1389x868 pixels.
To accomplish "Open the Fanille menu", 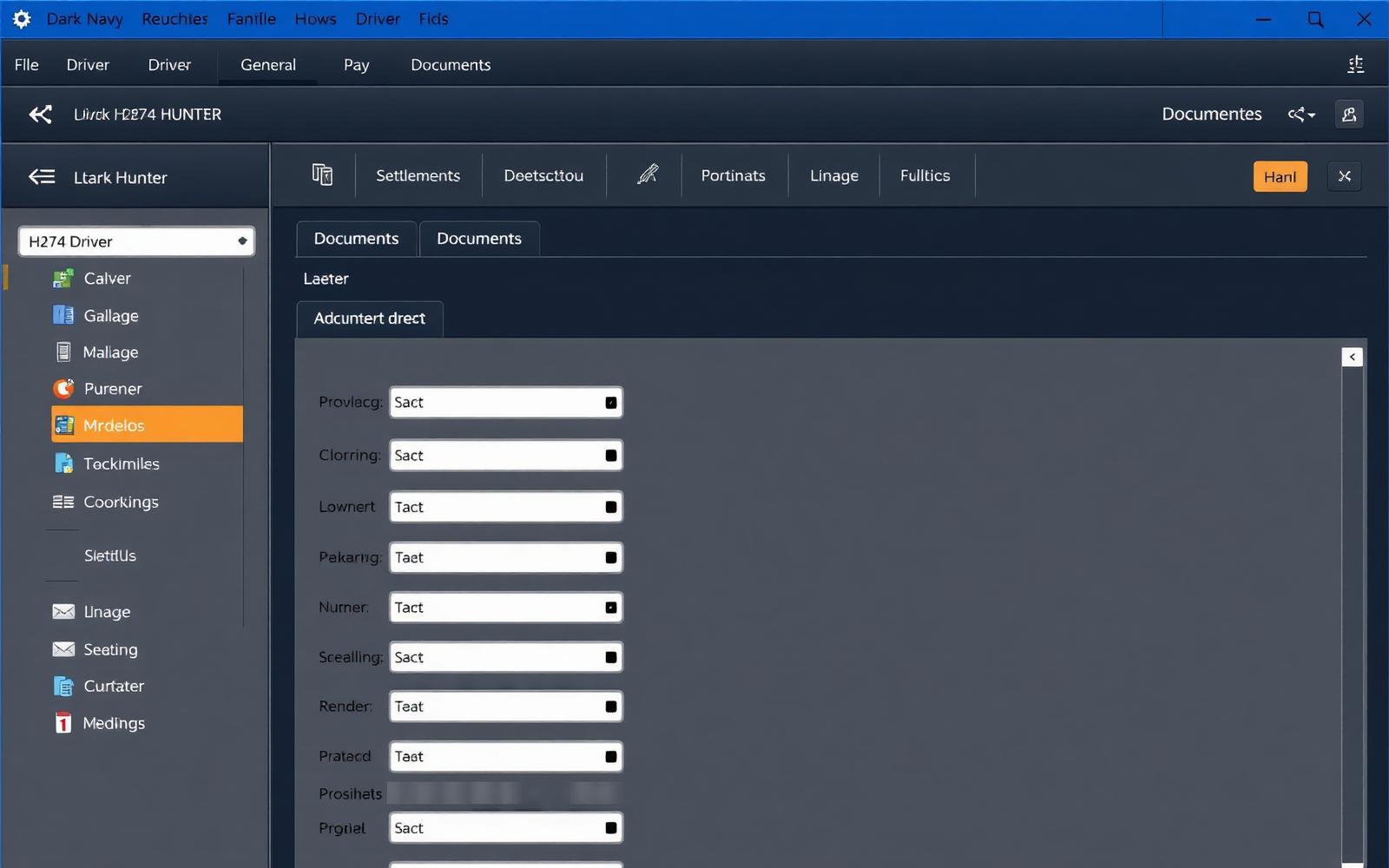I will (x=251, y=19).
